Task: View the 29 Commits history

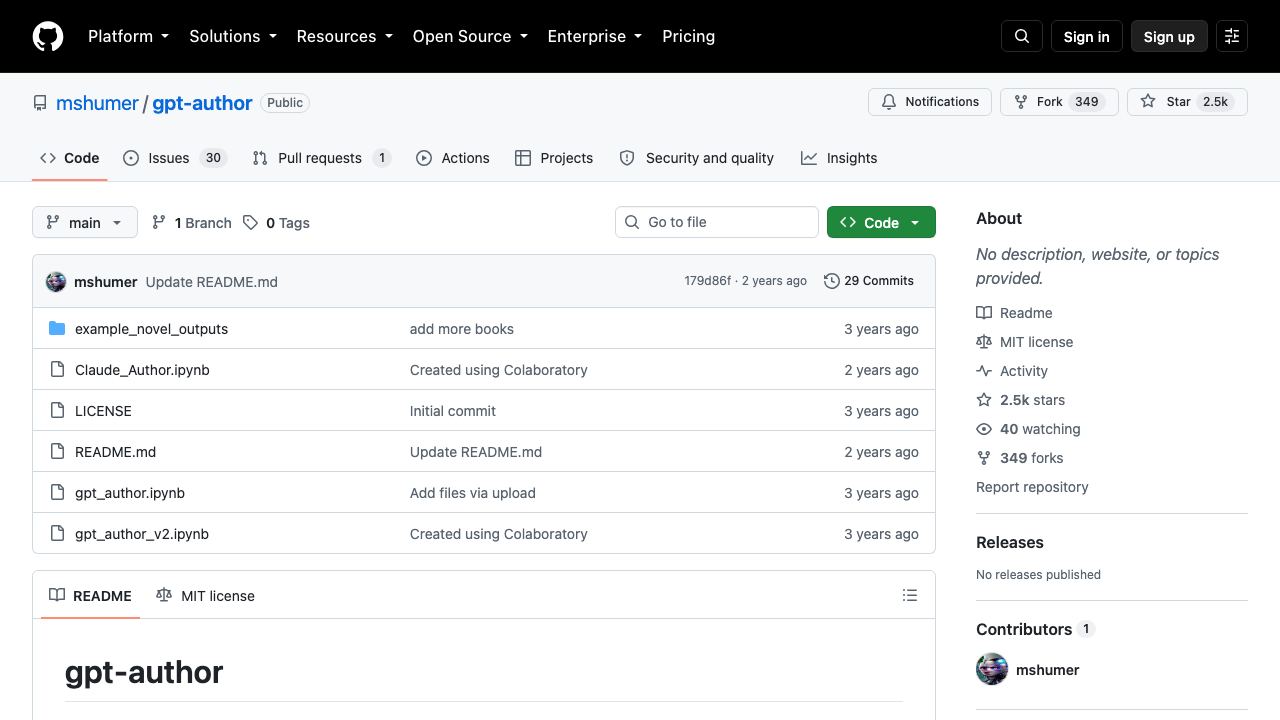Action: click(x=869, y=281)
